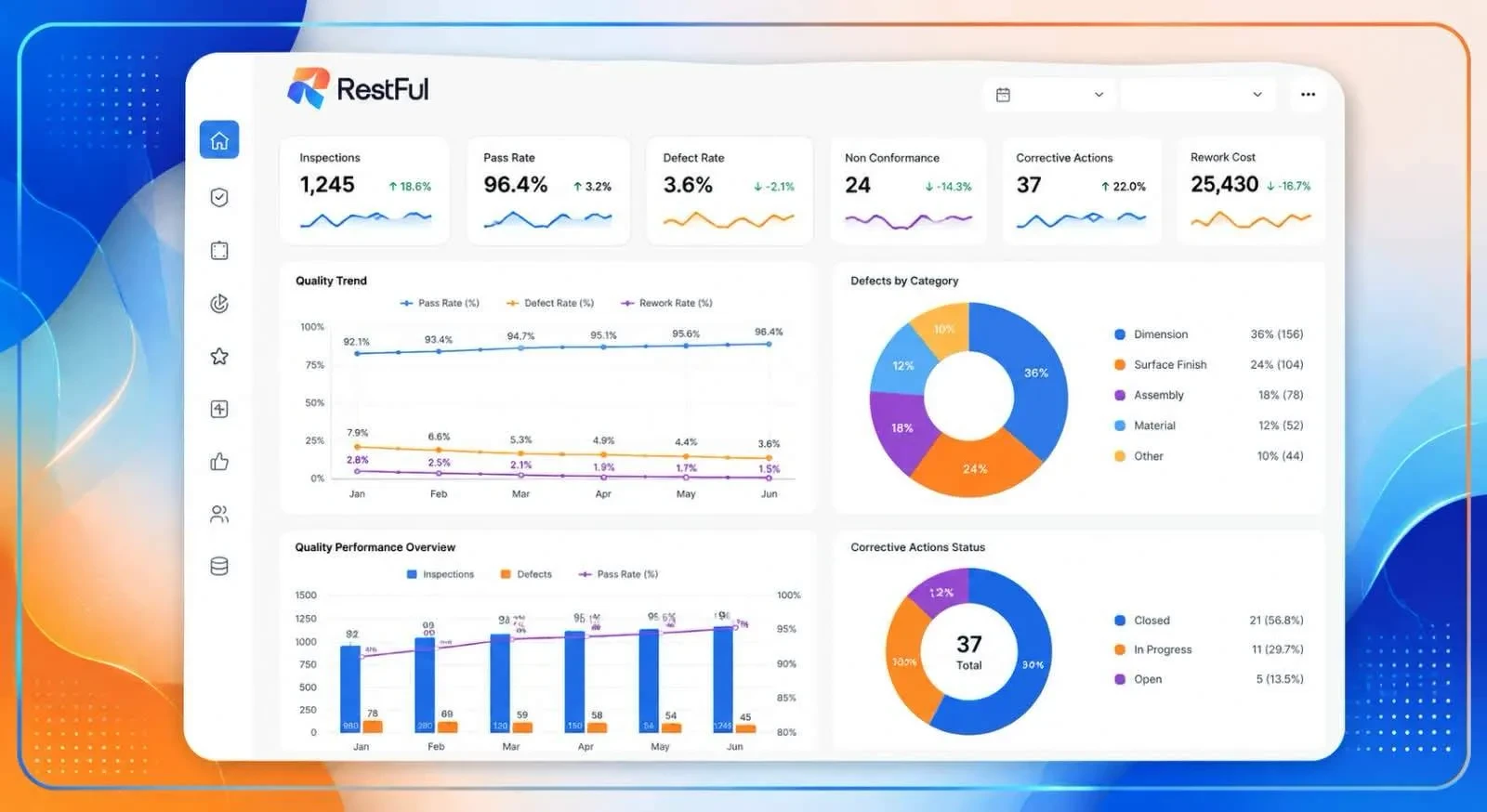This screenshot has height=812, width=1487.
Task: Open the users people sidebar icon
Action: [219, 514]
